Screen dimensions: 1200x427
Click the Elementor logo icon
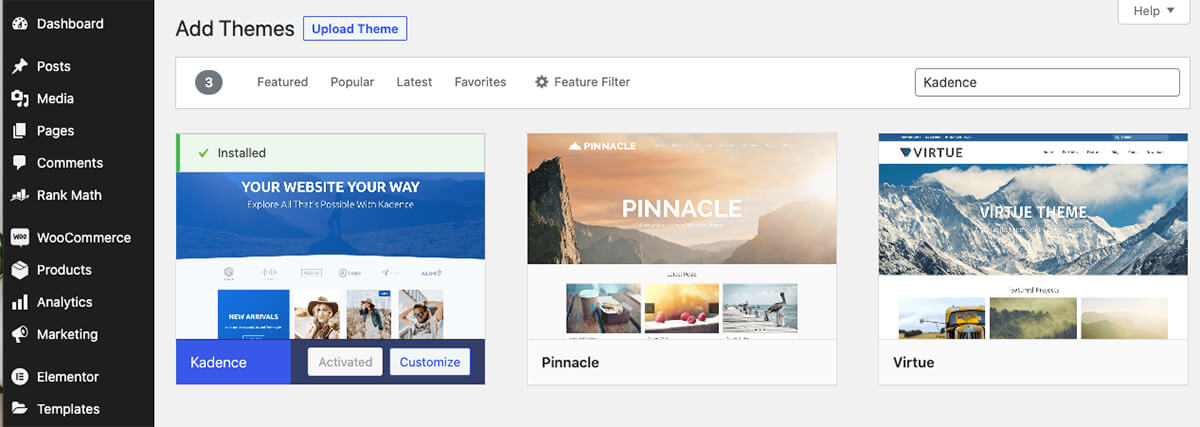19,377
